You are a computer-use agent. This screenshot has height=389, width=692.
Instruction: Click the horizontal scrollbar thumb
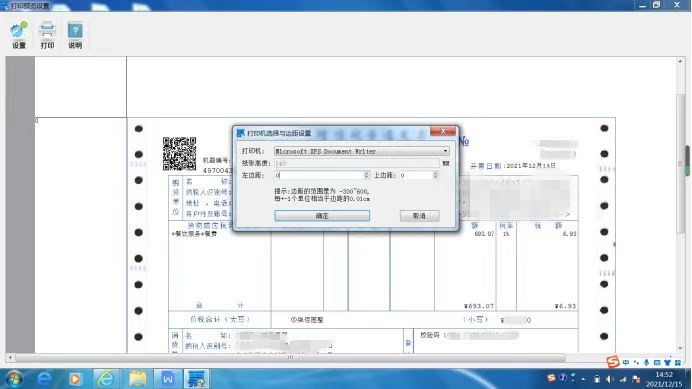tap(290, 357)
